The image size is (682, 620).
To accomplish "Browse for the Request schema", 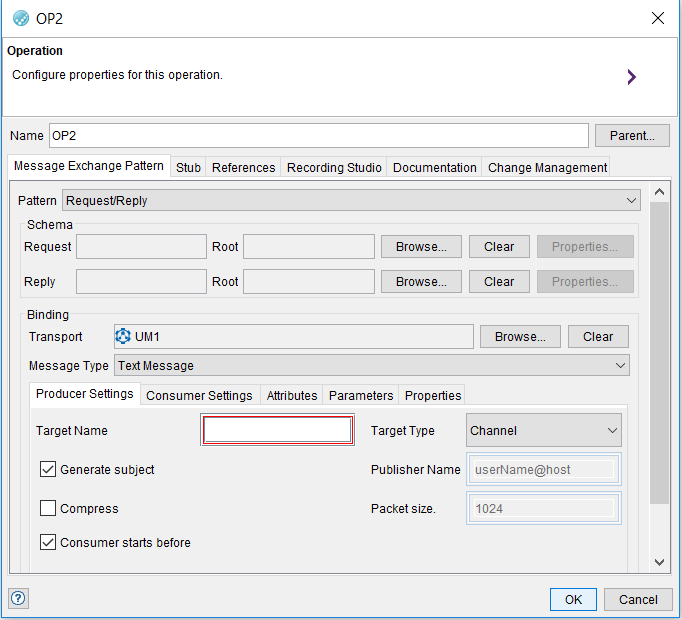I will pos(421,247).
